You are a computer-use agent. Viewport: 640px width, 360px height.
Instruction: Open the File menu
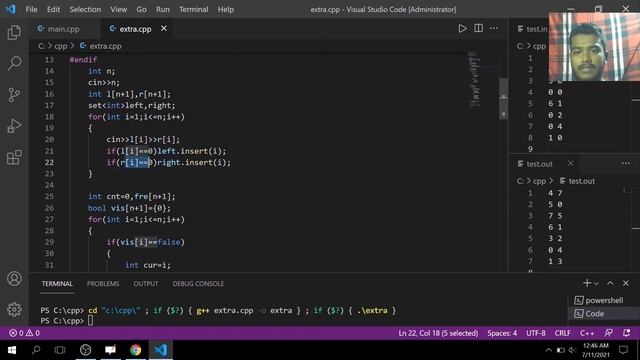tap(31, 9)
